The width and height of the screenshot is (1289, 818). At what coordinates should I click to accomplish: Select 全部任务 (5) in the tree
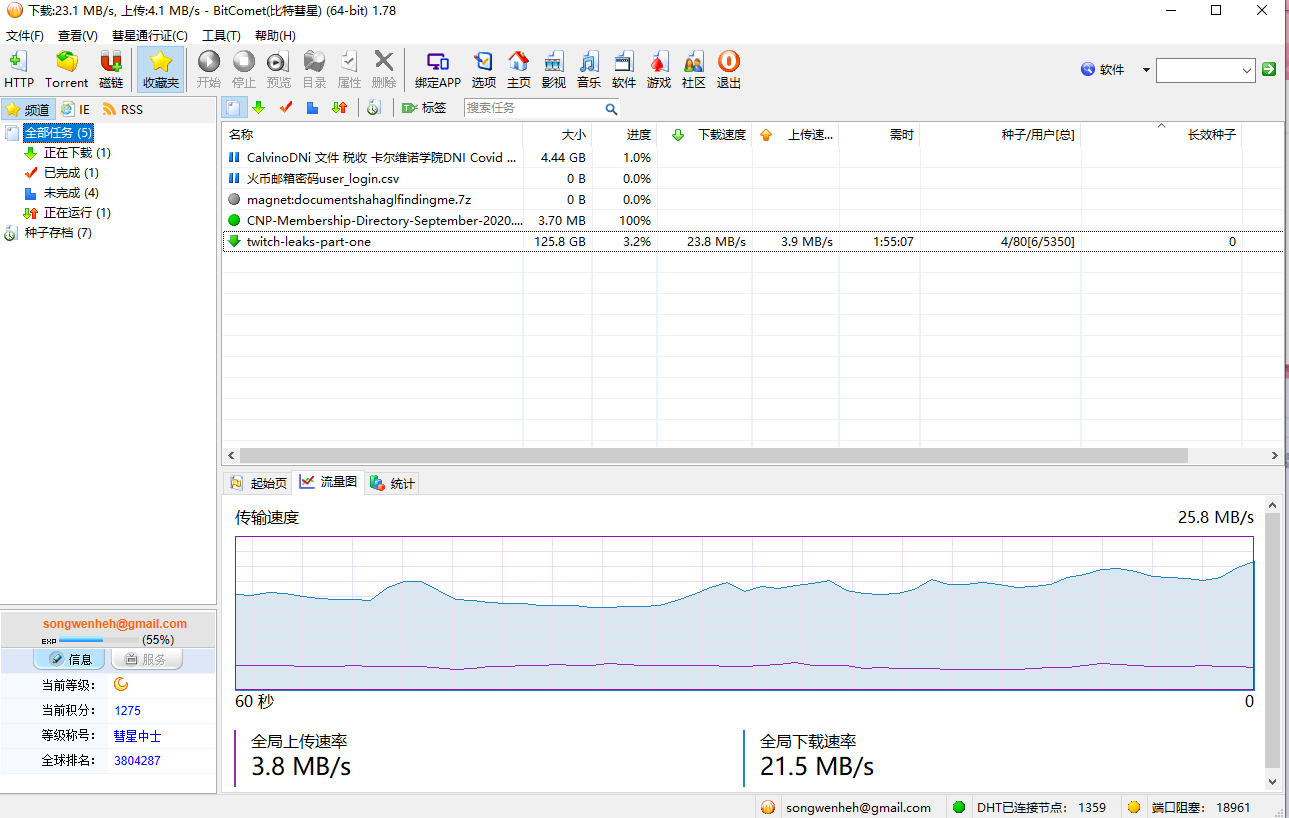point(58,133)
